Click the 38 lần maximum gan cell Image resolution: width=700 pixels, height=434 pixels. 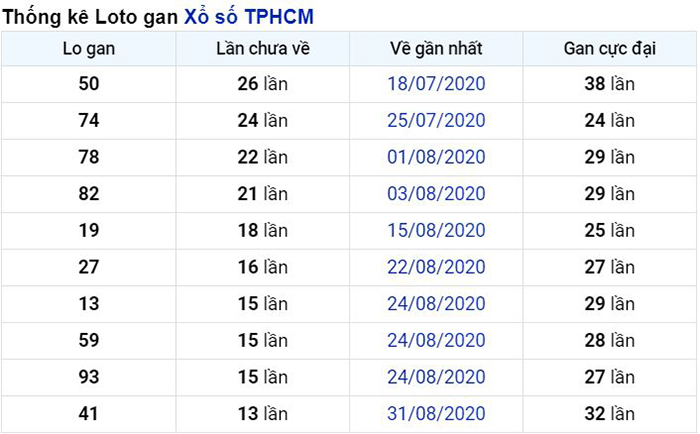pos(610,84)
